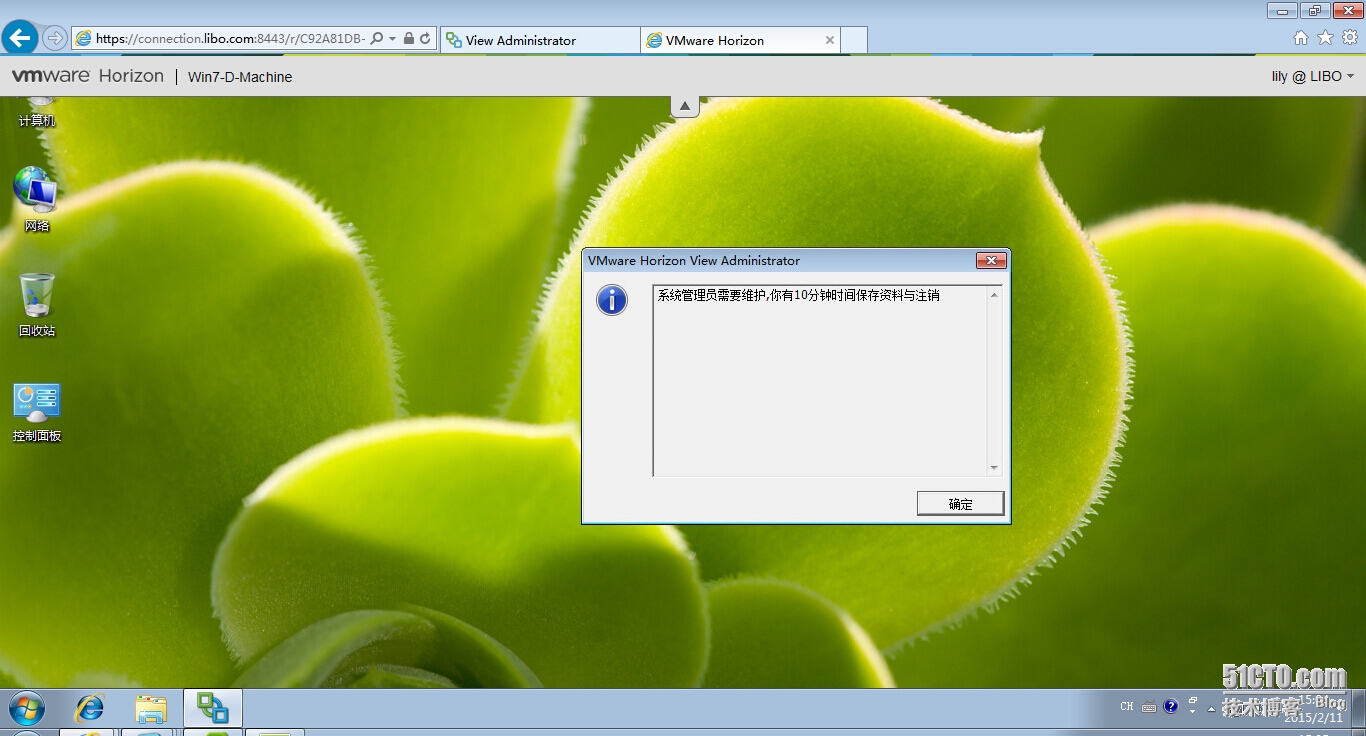Expand the Horizon toolbar pull-down handle
Image resolution: width=1366 pixels, height=736 pixels.
(x=685, y=106)
